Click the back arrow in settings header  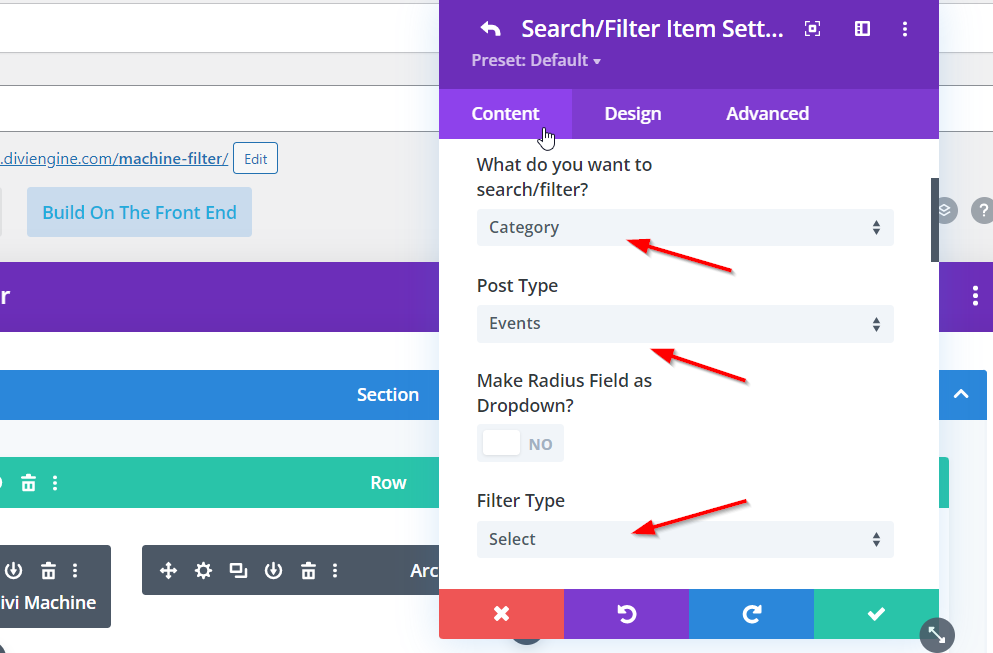pyautogui.click(x=490, y=29)
